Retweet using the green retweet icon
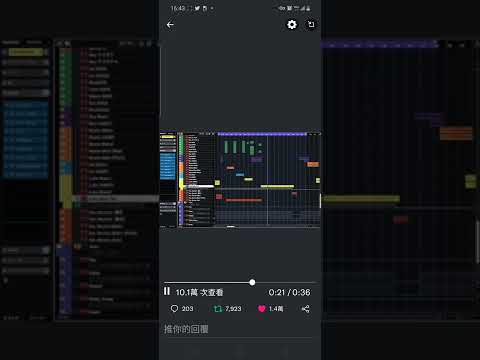The image size is (480, 360). point(218,309)
